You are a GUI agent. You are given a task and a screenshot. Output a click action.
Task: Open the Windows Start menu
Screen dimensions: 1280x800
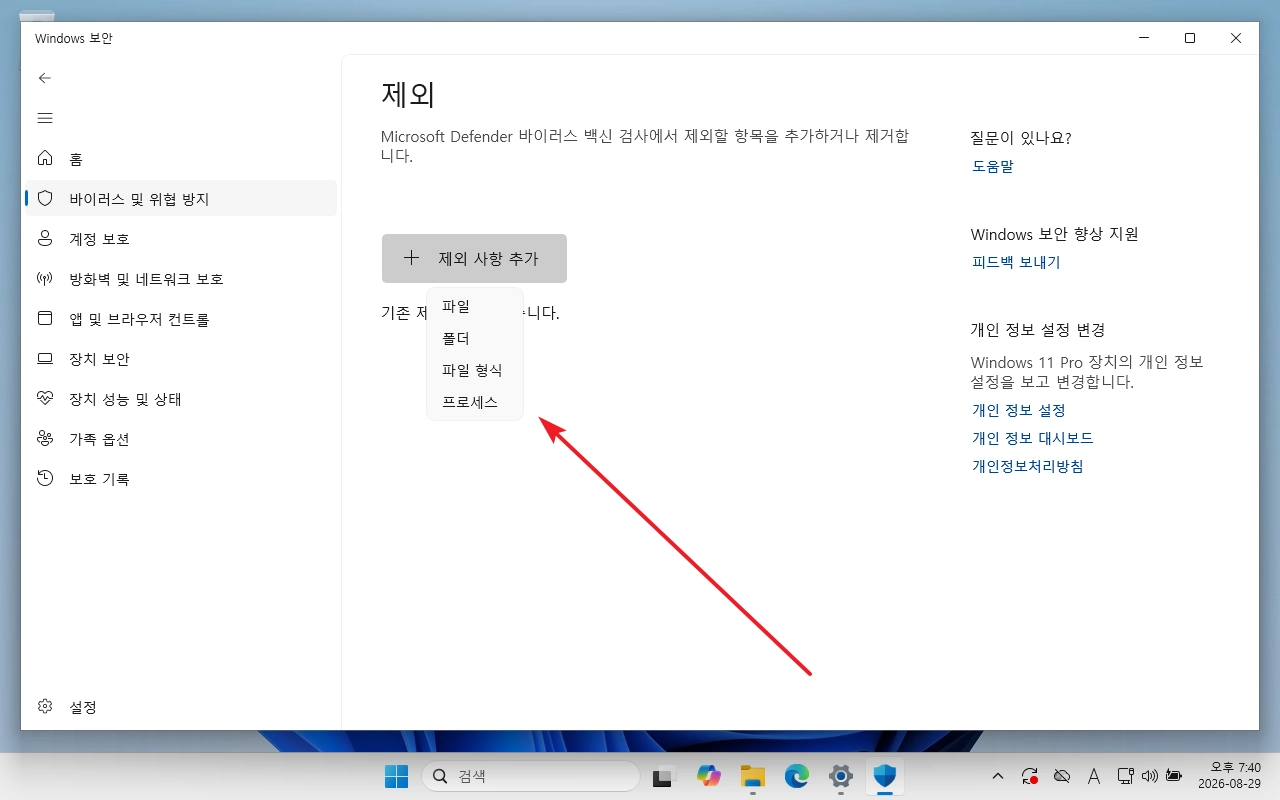coord(397,776)
